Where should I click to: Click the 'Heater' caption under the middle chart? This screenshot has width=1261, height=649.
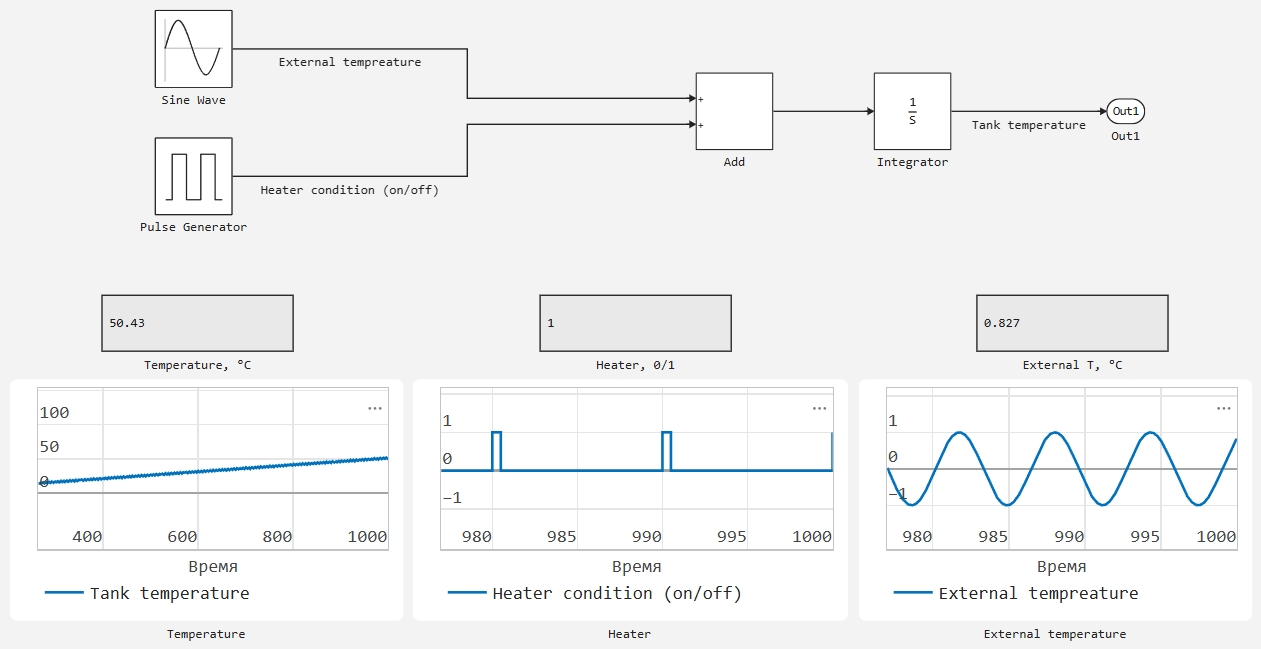[629, 634]
